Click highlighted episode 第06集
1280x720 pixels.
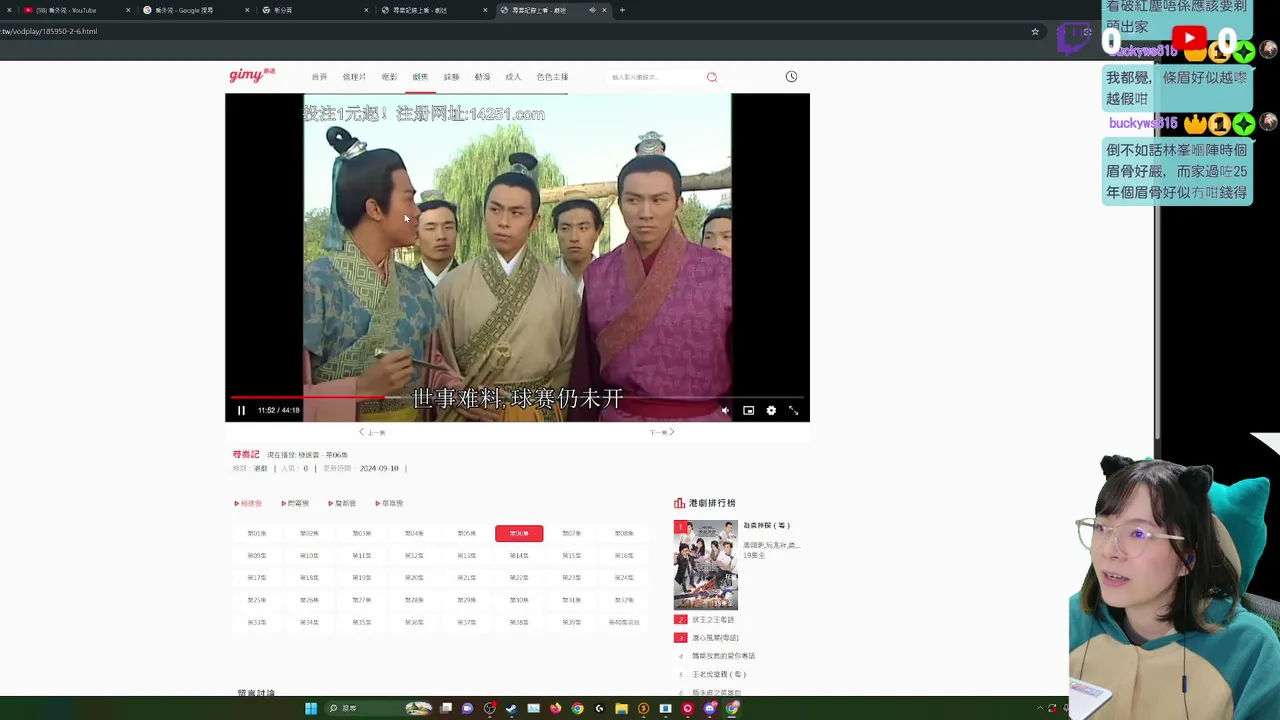pyautogui.click(x=519, y=533)
